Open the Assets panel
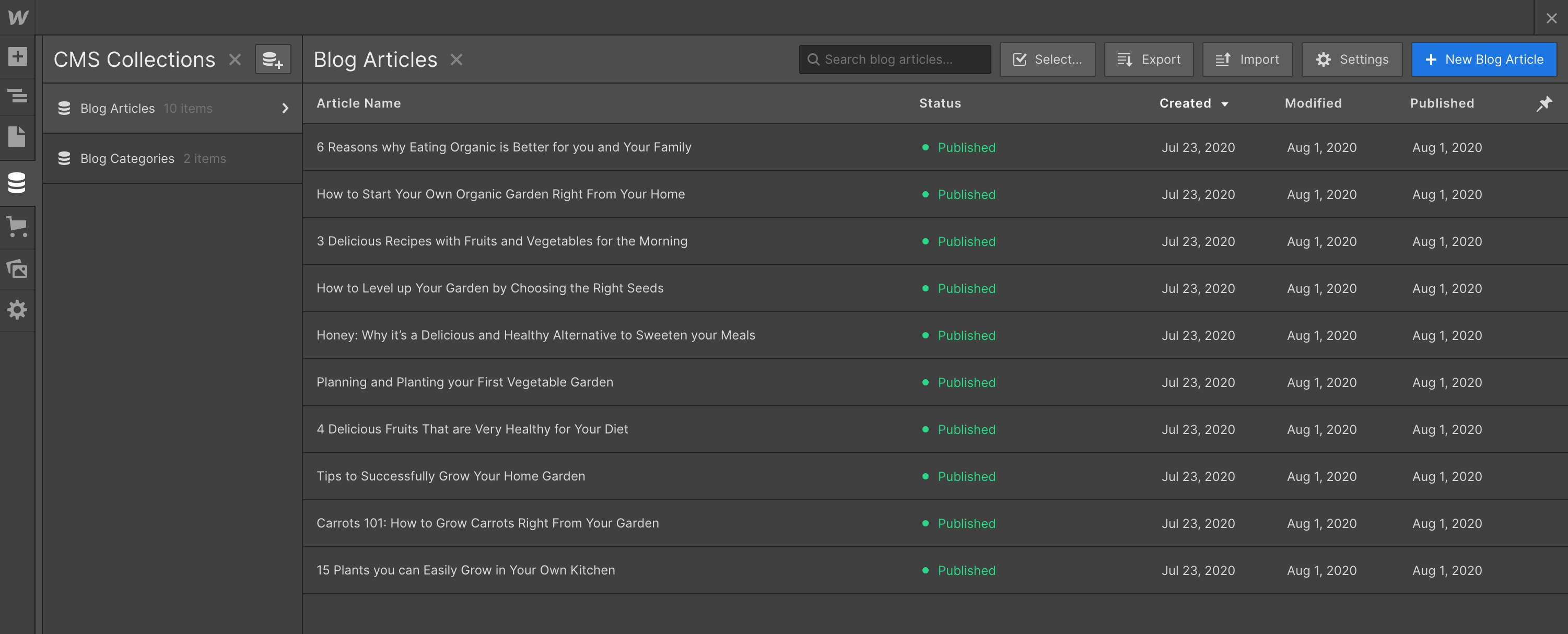 17,269
